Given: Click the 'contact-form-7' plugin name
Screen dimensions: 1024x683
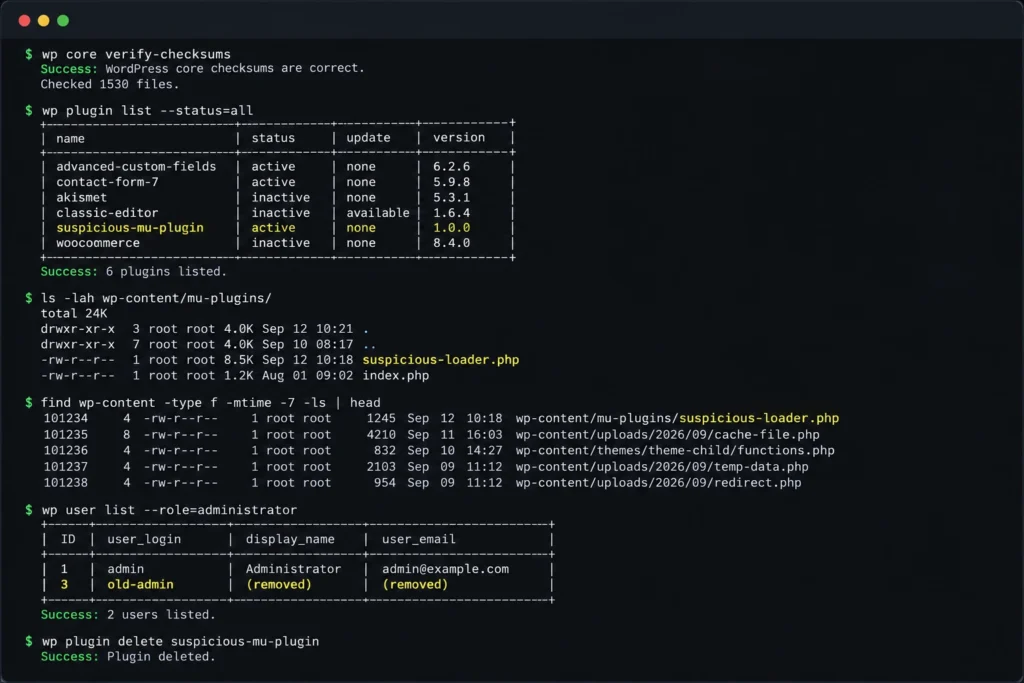Looking at the screenshot, I should (x=107, y=182).
